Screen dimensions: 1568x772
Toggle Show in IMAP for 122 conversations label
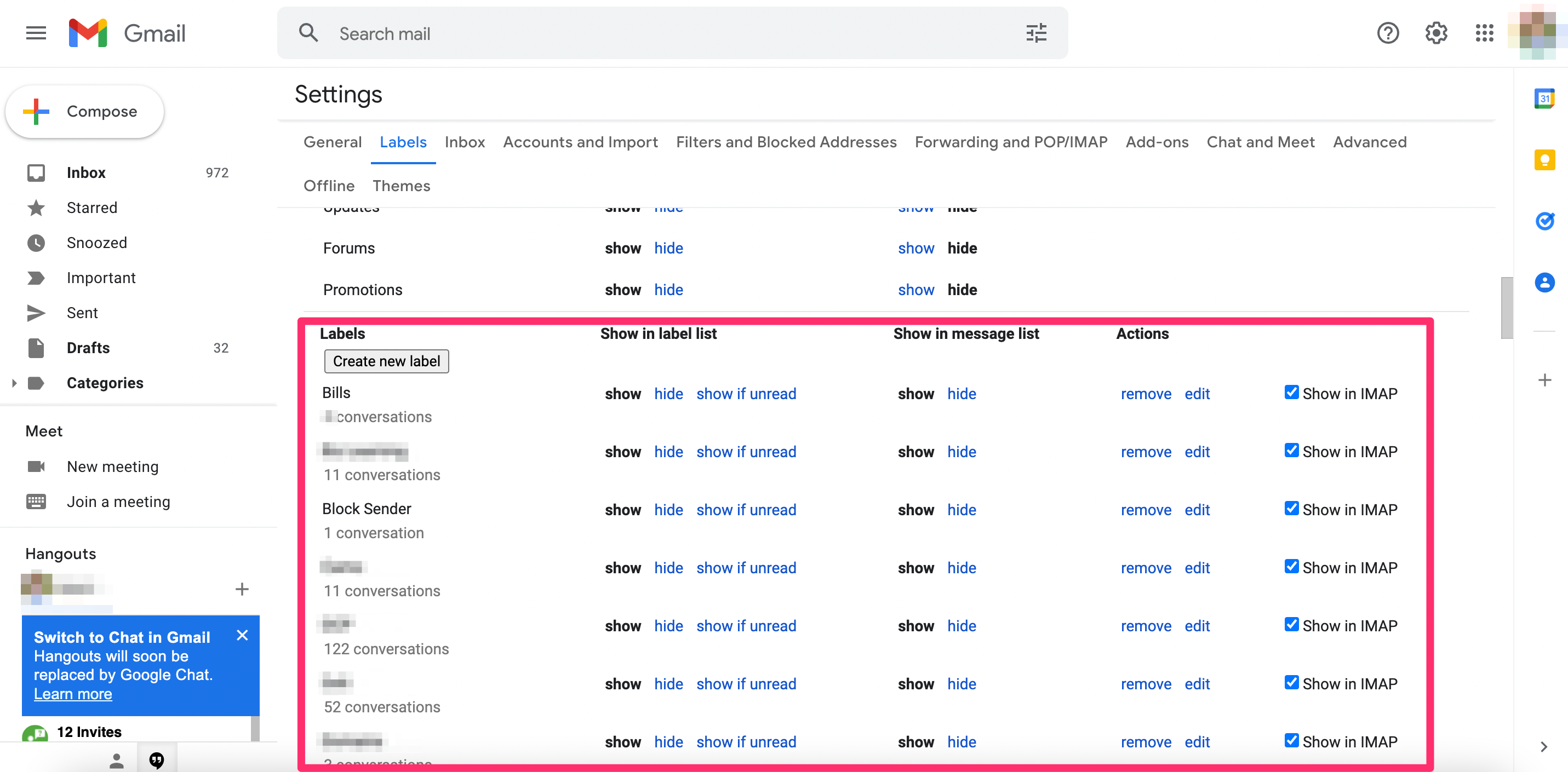pos(1291,625)
